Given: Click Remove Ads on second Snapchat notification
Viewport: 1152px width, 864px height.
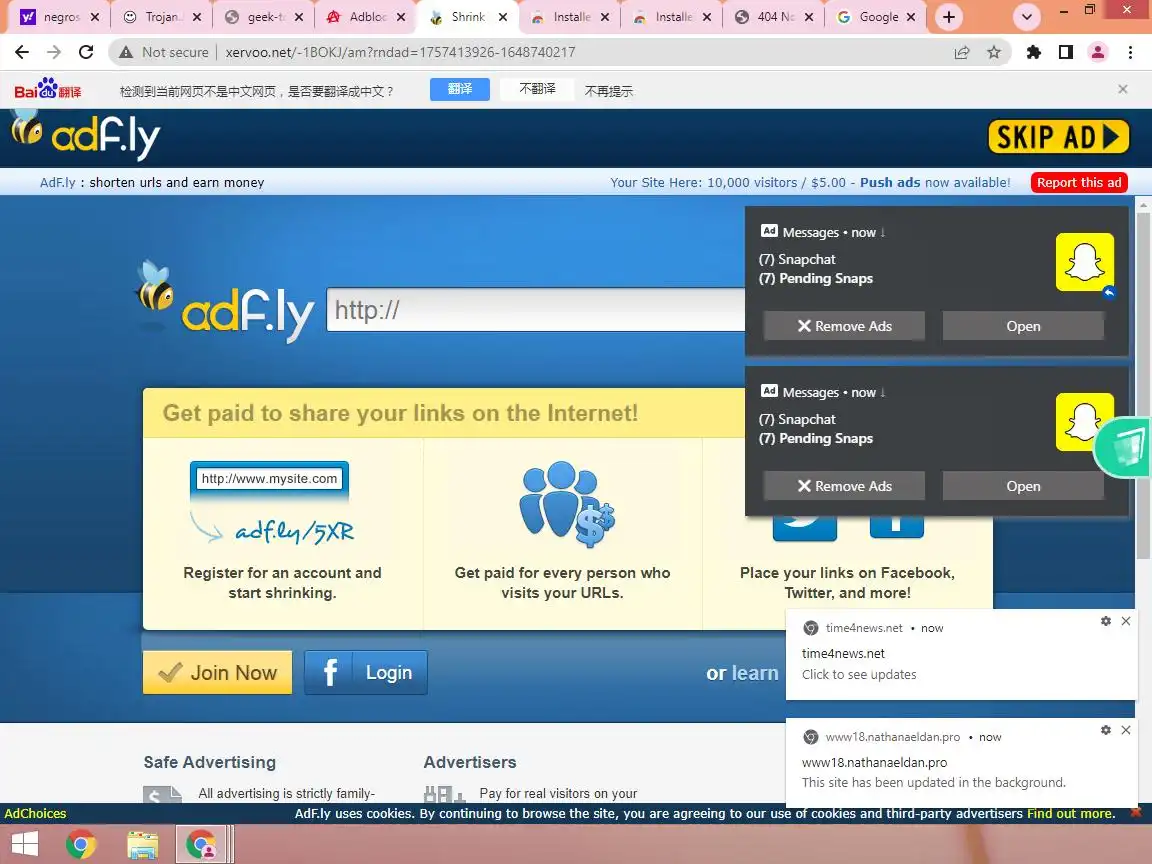Looking at the screenshot, I should point(844,486).
